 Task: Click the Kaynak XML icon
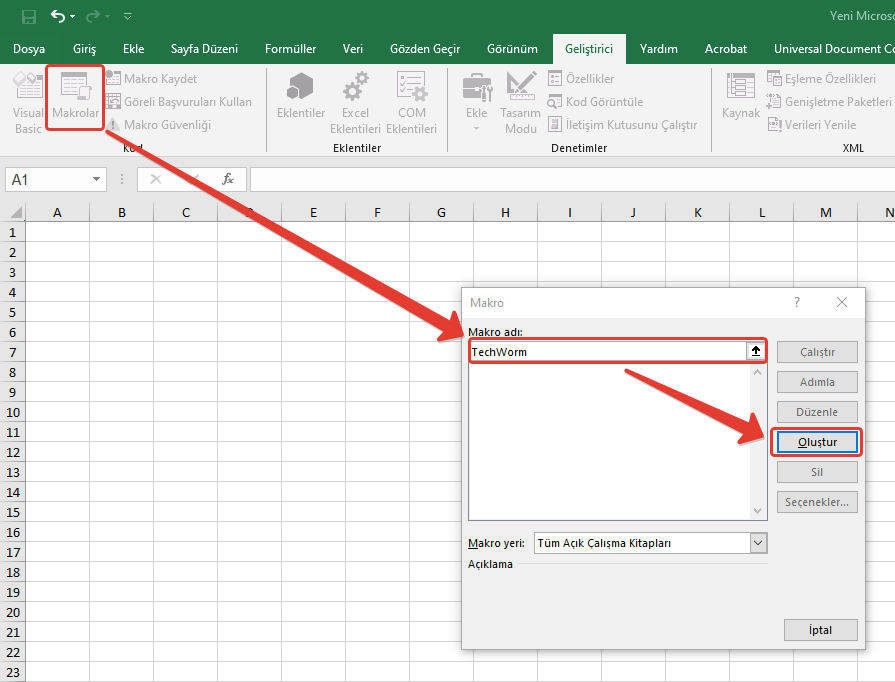pos(741,97)
